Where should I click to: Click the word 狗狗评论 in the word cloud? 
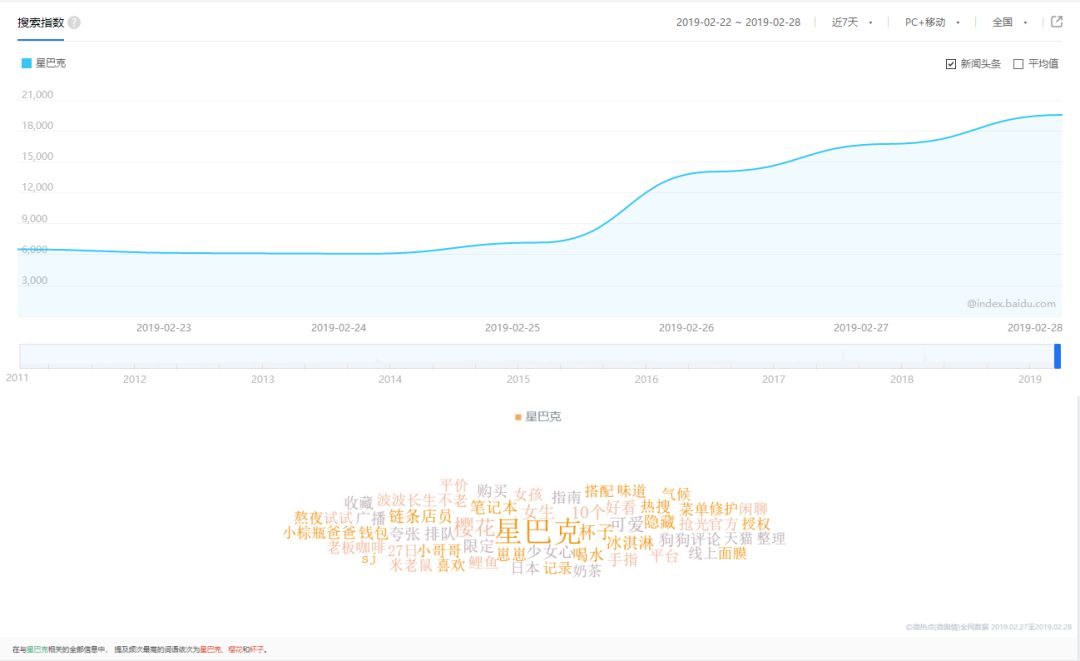689,539
